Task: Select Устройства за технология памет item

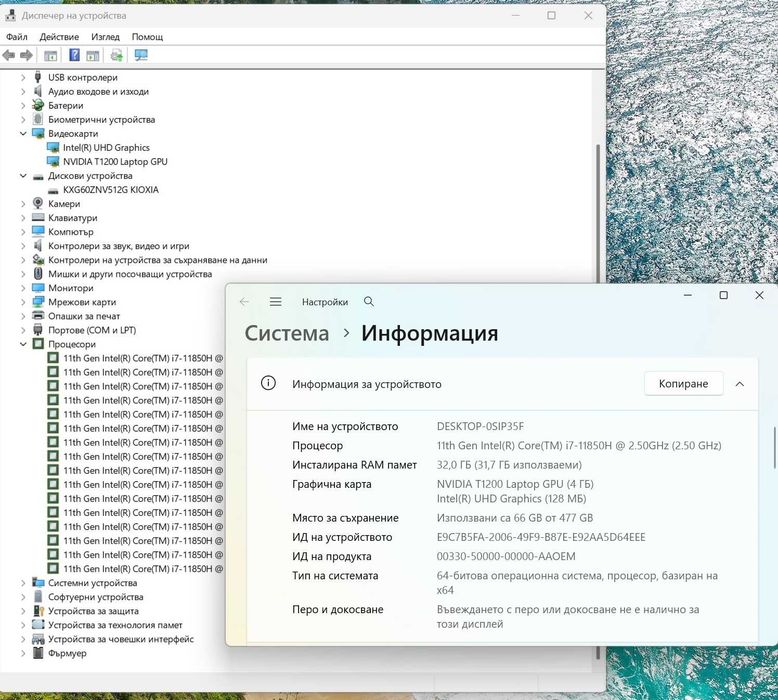Action: (x=115, y=625)
